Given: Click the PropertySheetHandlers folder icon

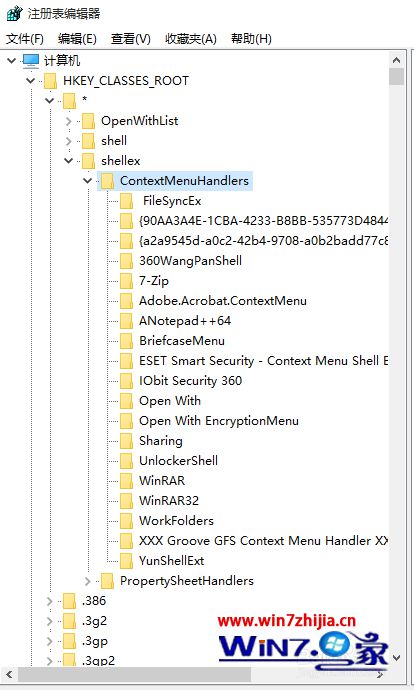Looking at the screenshot, I should (x=107, y=581).
